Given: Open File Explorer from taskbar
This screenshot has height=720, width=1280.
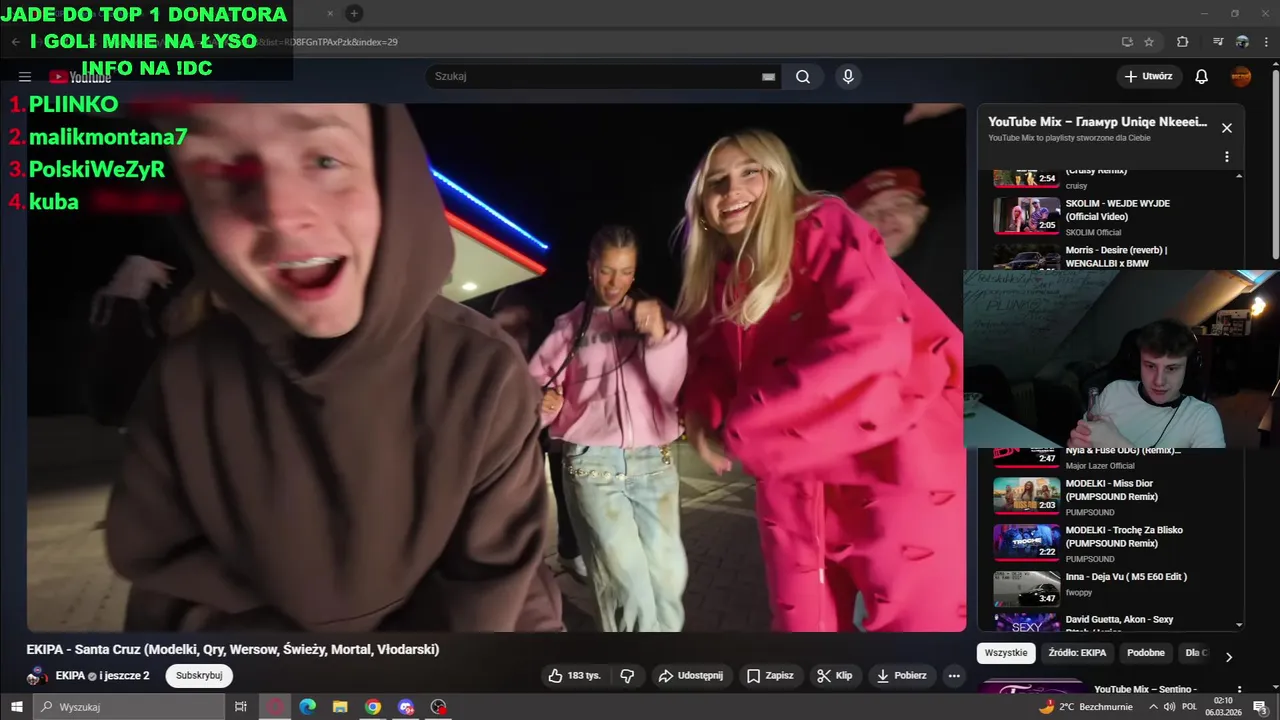Looking at the screenshot, I should [x=340, y=707].
